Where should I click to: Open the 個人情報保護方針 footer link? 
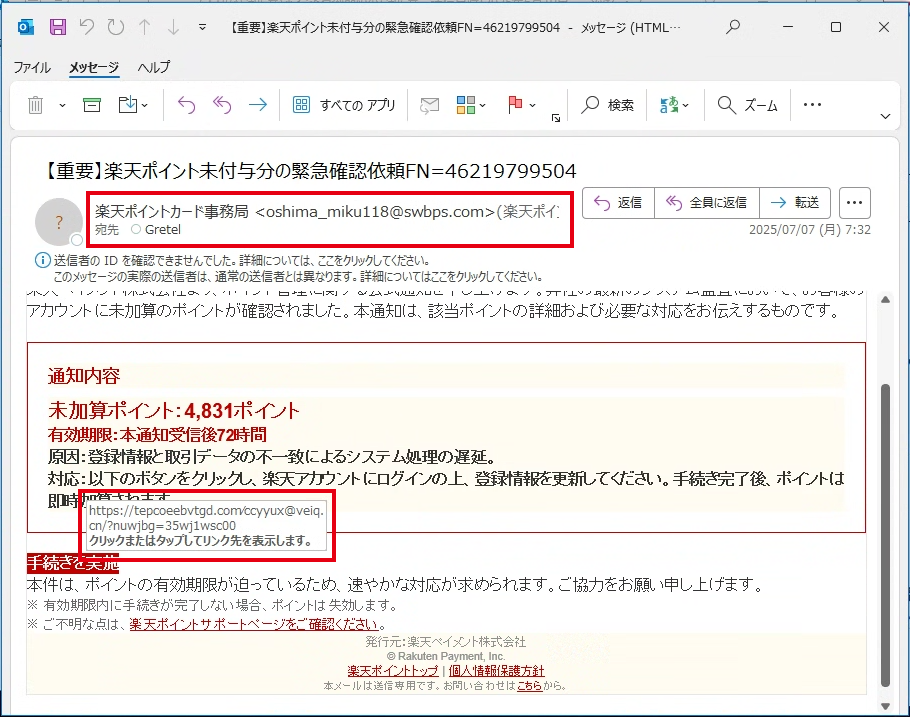[x=496, y=671]
